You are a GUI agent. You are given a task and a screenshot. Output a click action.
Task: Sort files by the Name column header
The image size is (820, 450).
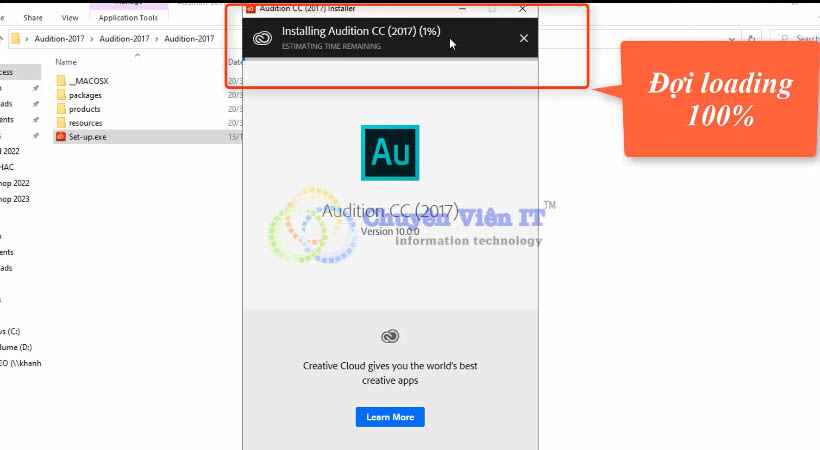click(x=66, y=62)
